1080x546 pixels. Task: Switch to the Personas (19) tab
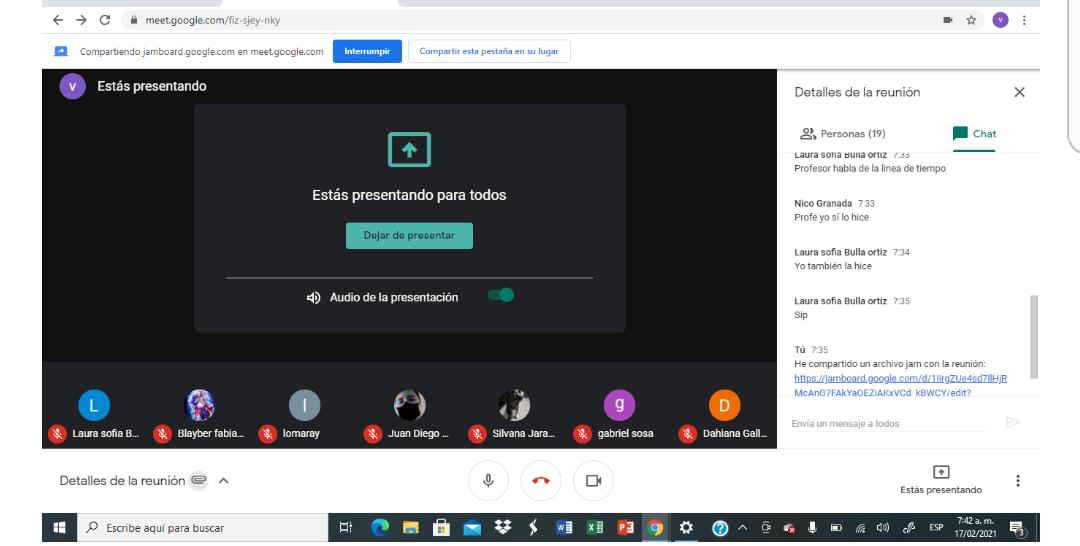[843, 133]
